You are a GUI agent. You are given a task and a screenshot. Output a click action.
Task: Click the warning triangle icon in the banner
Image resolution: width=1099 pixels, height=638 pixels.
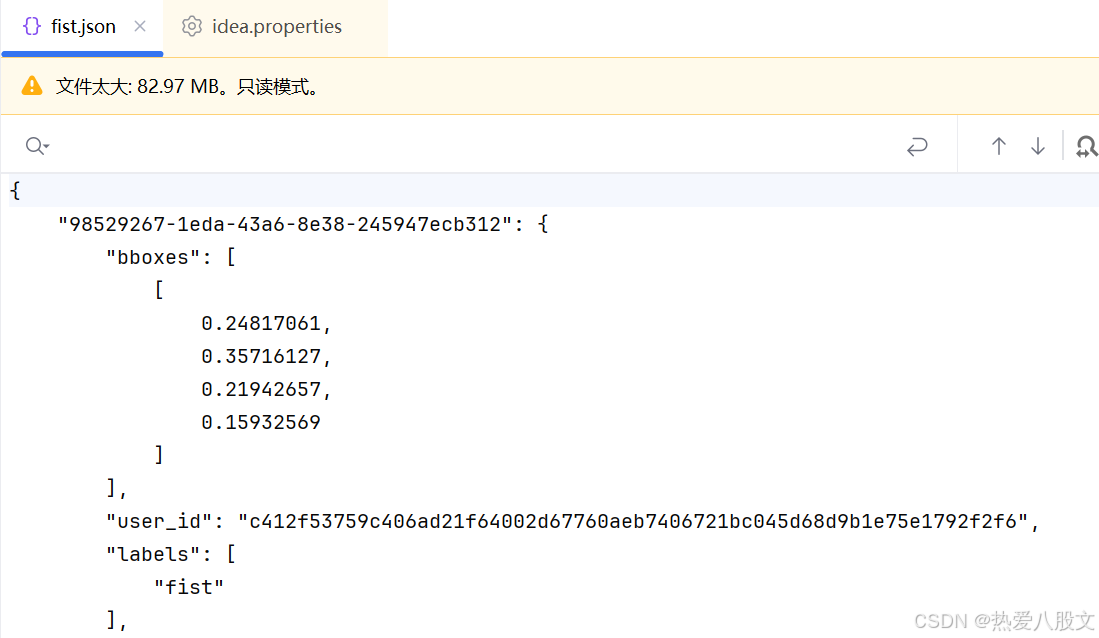pyautogui.click(x=30, y=86)
